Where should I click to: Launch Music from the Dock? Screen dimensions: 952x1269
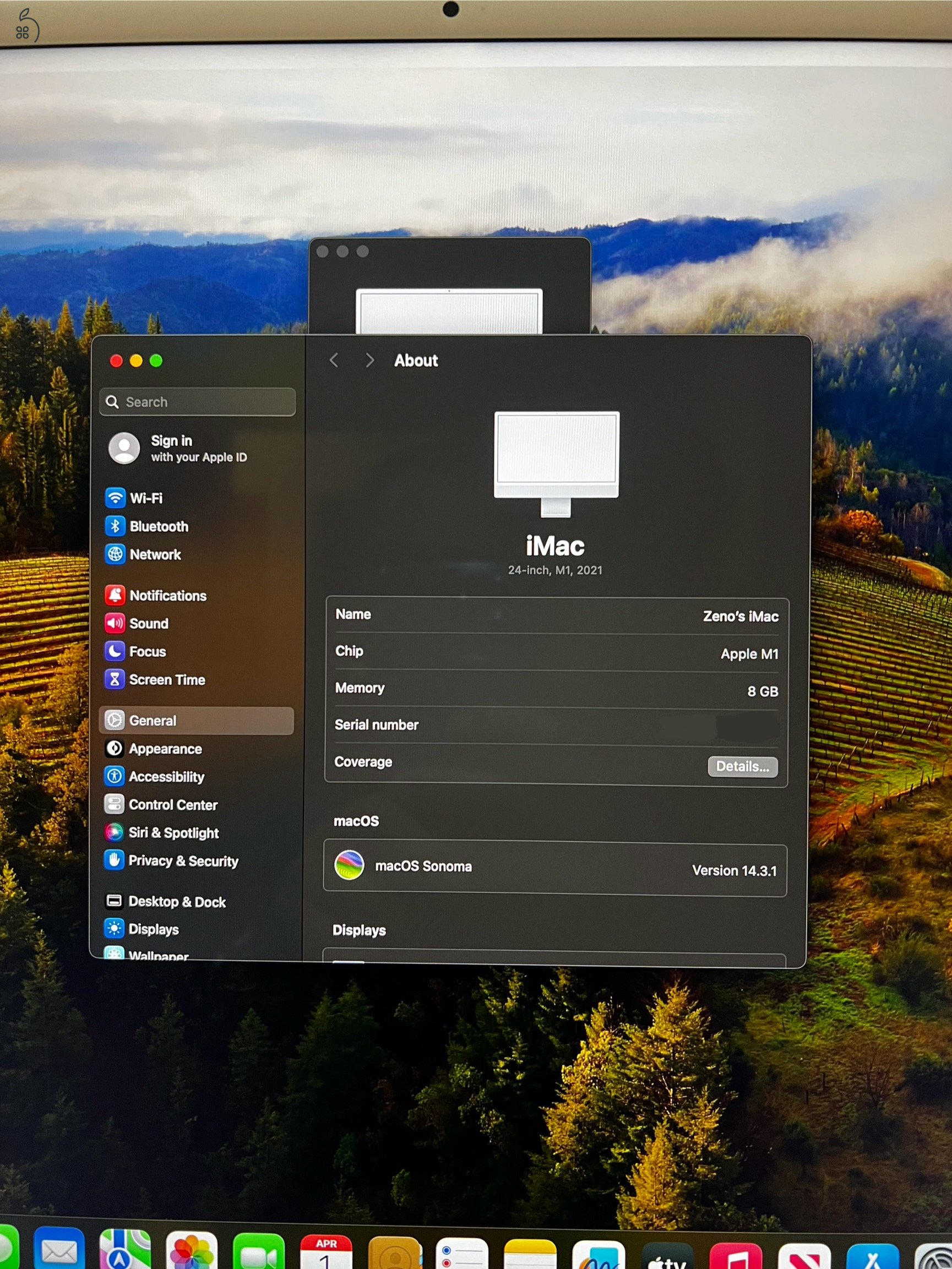(x=736, y=1257)
